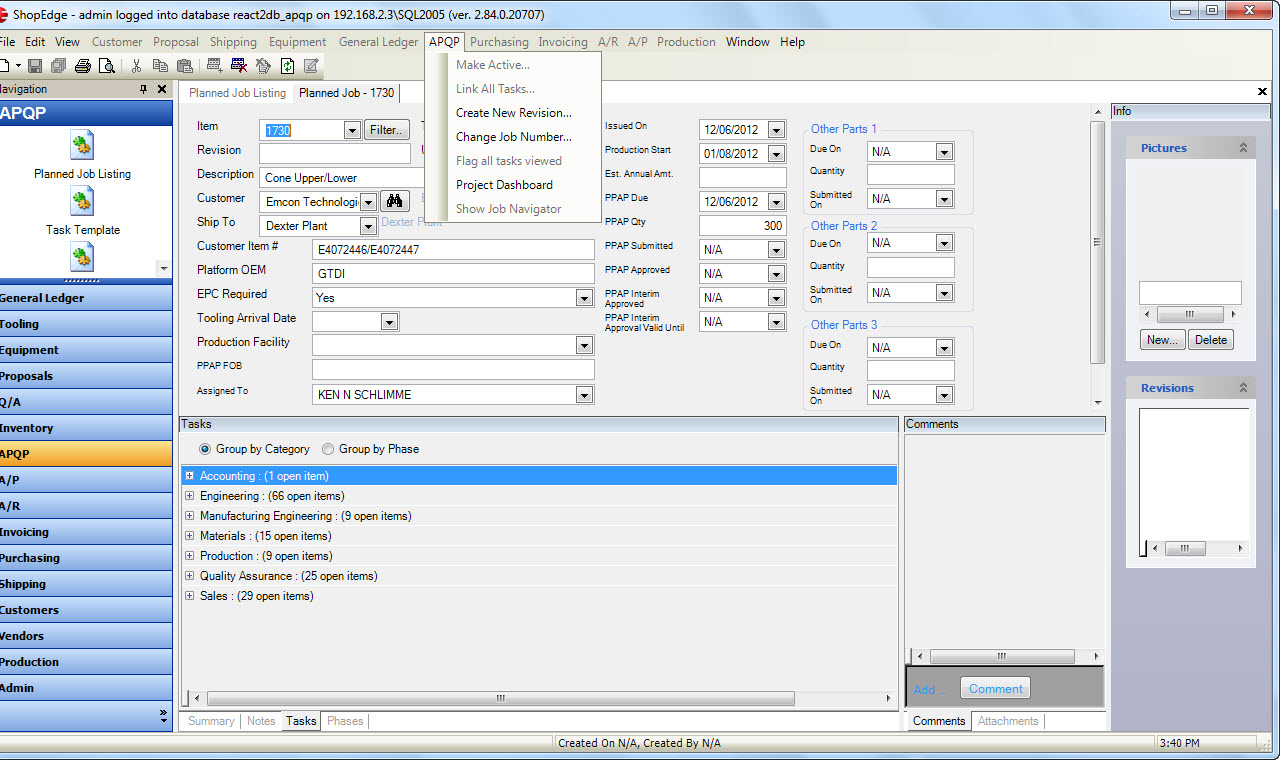Open the Purchasing menu
Image resolution: width=1280 pixels, height=760 pixels.
pos(499,42)
